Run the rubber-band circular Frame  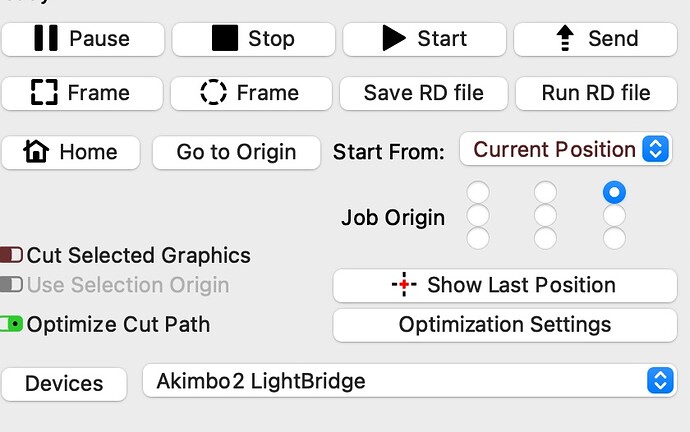tap(251, 93)
